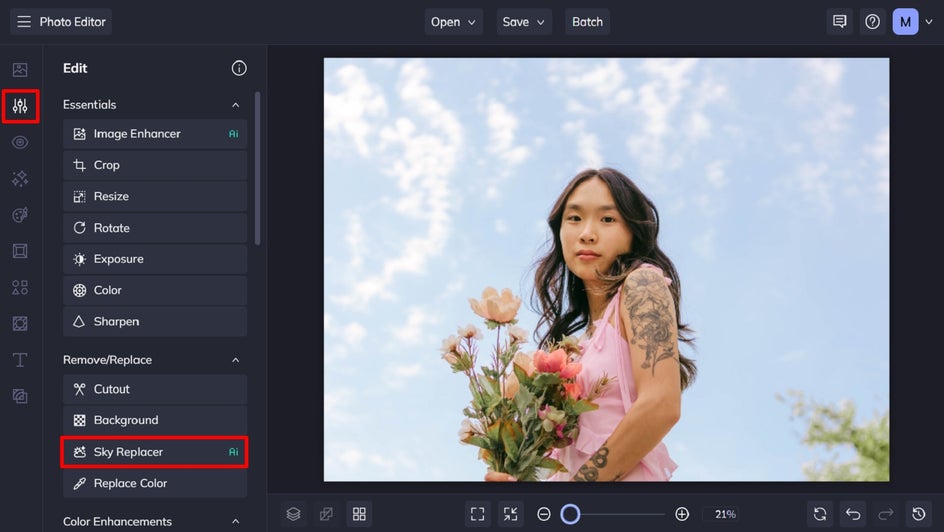This screenshot has width=944, height=532.
Task: Zoom in with the plus icon
Action: point(682,514)
